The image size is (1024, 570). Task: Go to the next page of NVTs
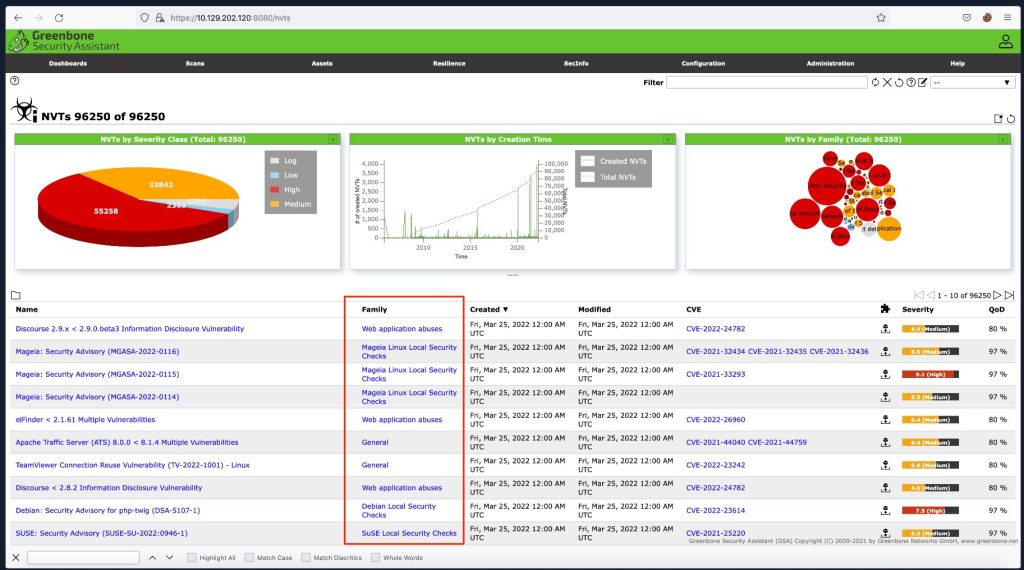997,295
